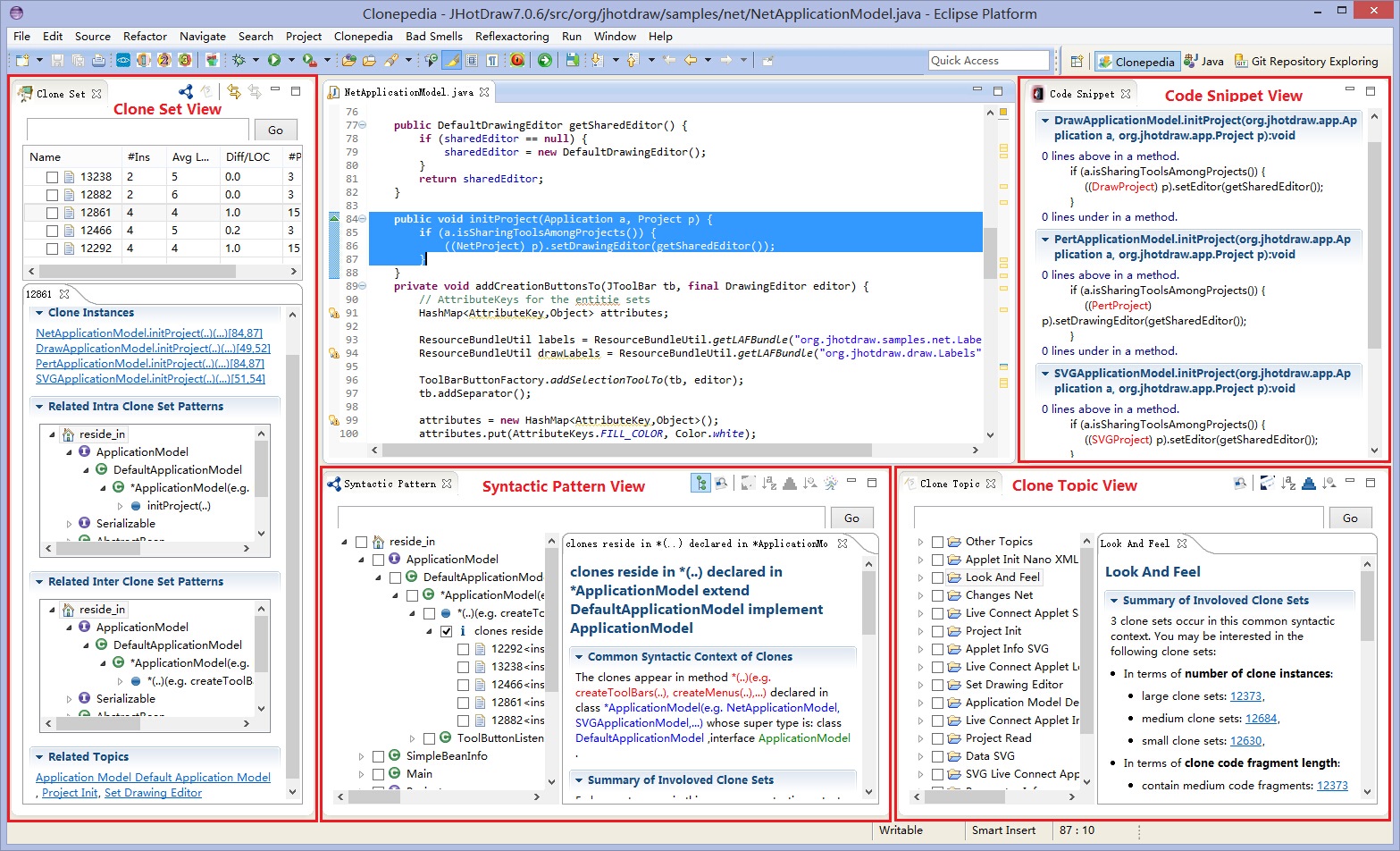Toggle the tree layout icon in Syntactic Pattern view

tap(700, 483)
